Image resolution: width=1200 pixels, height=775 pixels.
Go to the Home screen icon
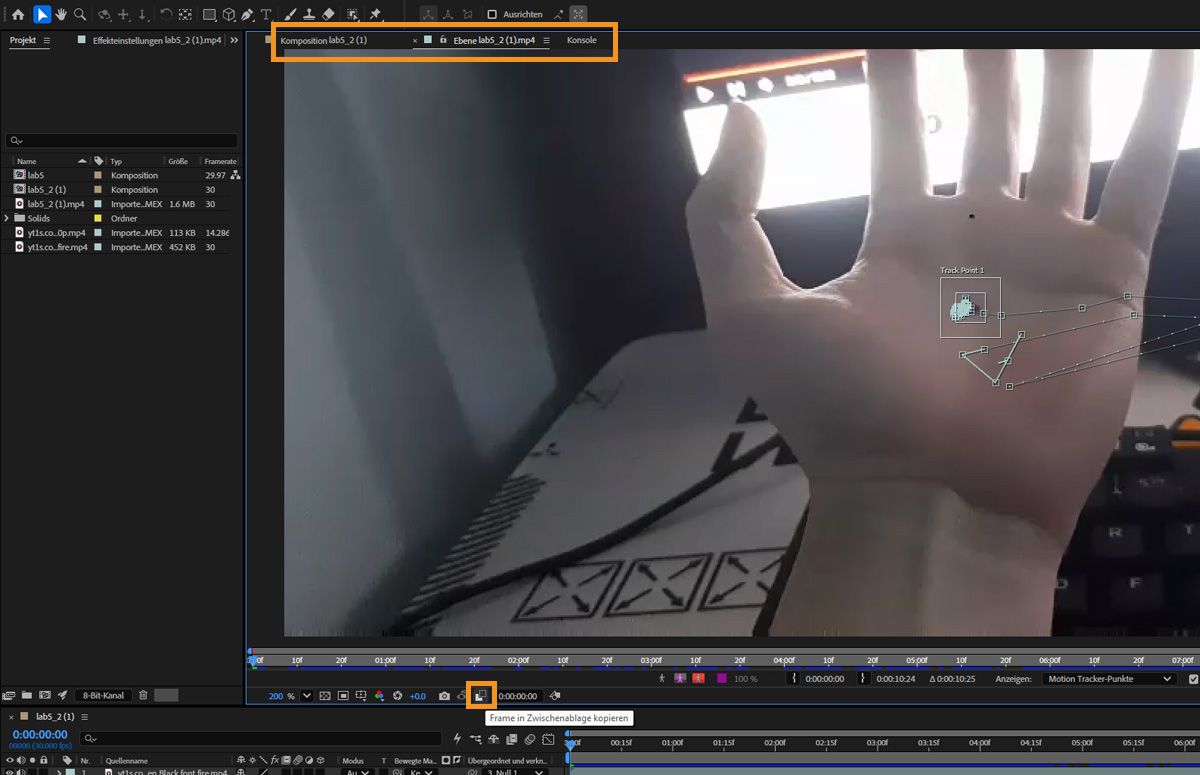pos(18,15)
